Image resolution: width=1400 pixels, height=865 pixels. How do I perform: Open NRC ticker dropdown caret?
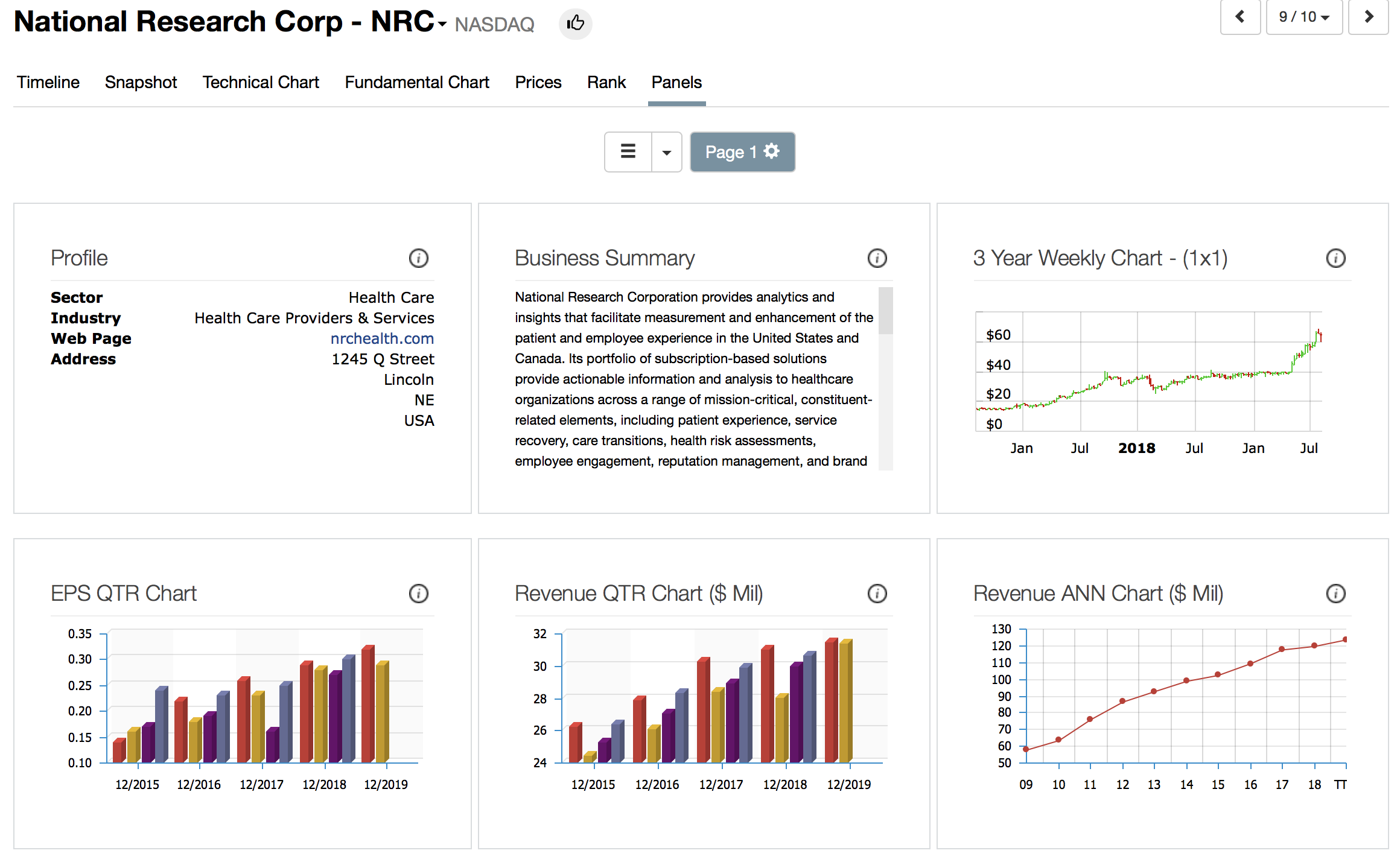pyautogui.click(x=442, y=24)
